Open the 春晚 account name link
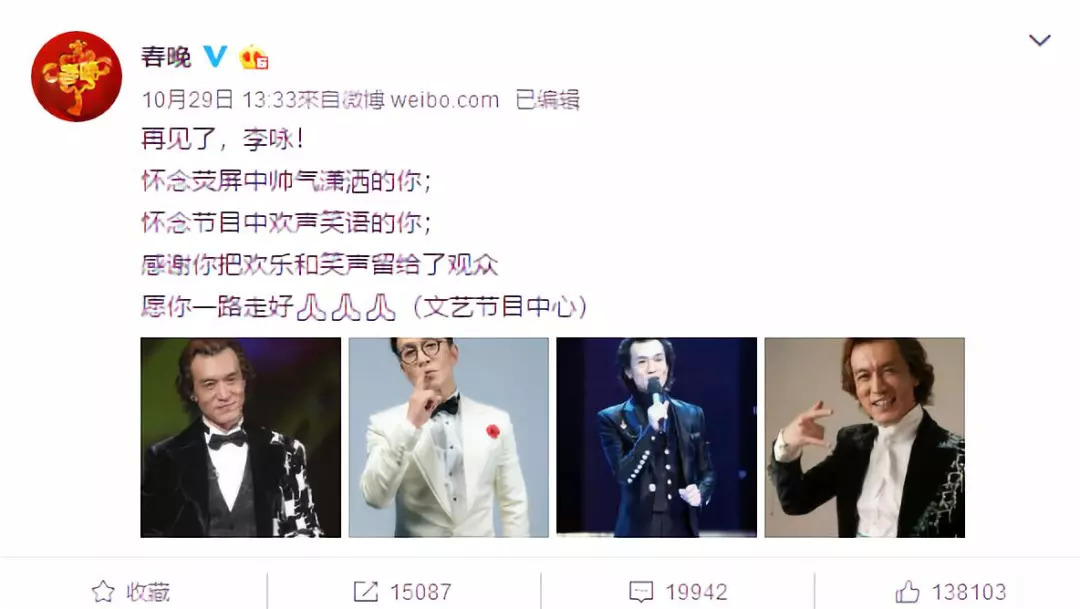The width and height of the screenshot is (1080, 609). tap(166, 56)
